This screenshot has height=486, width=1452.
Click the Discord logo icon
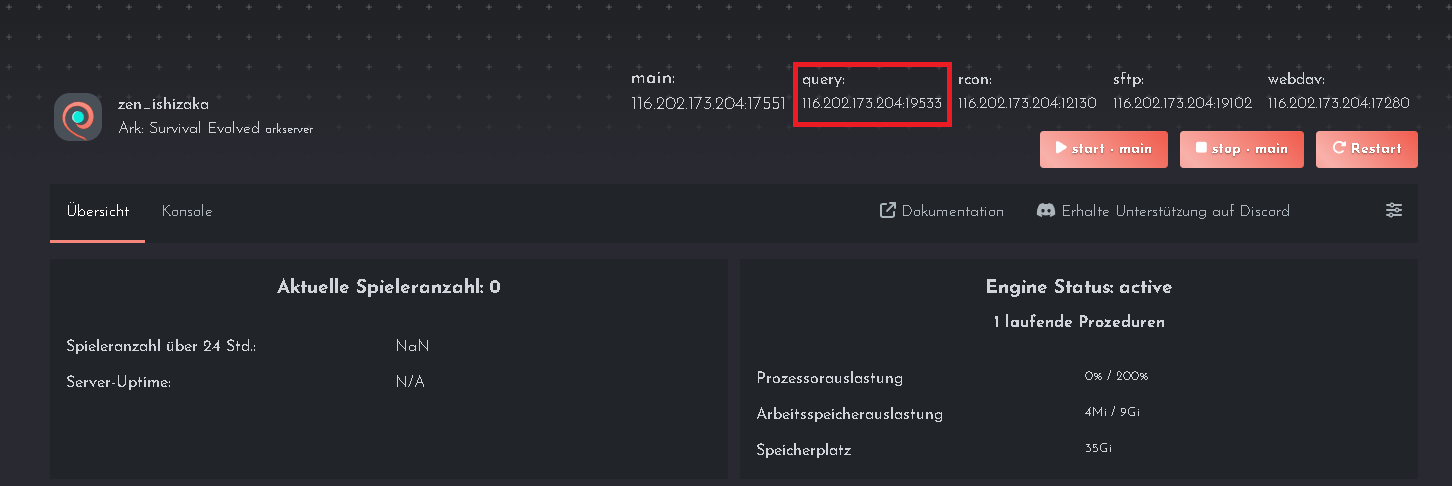[1046, 211]
